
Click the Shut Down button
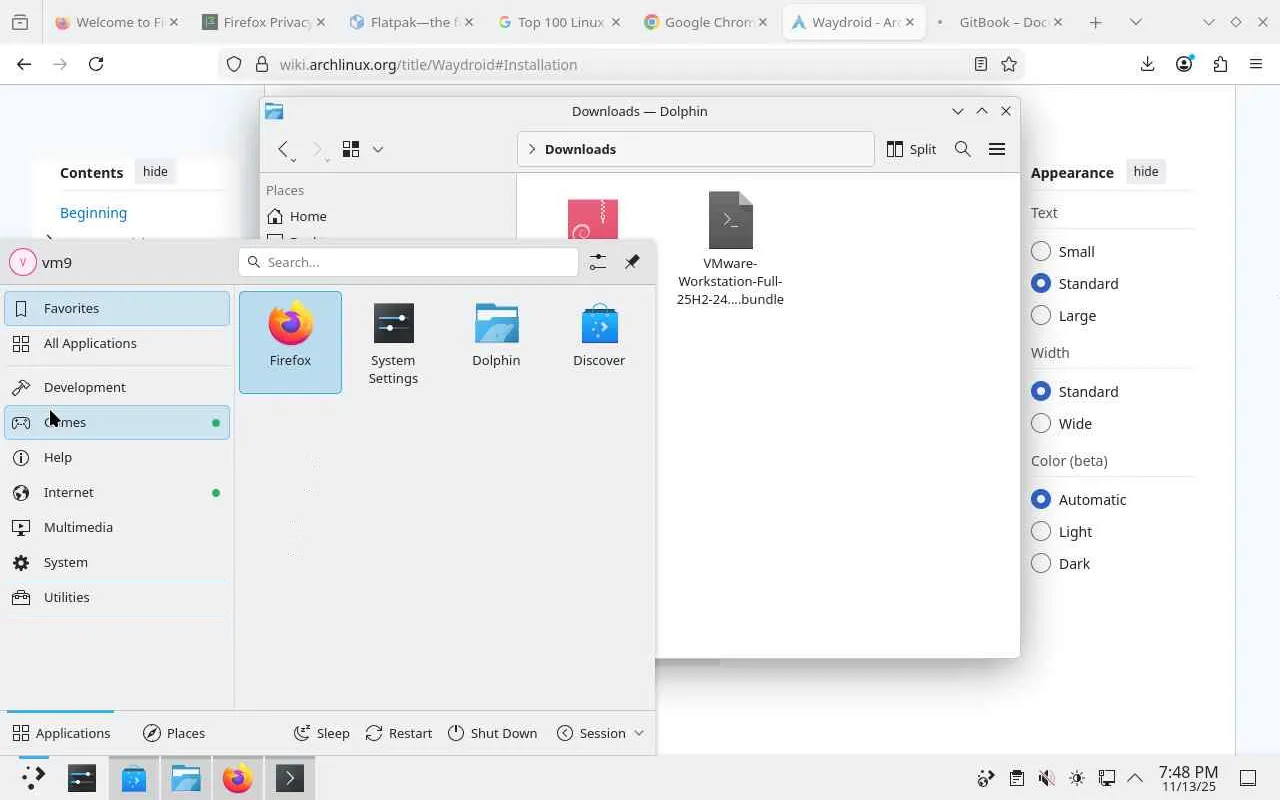coord(492,733)
